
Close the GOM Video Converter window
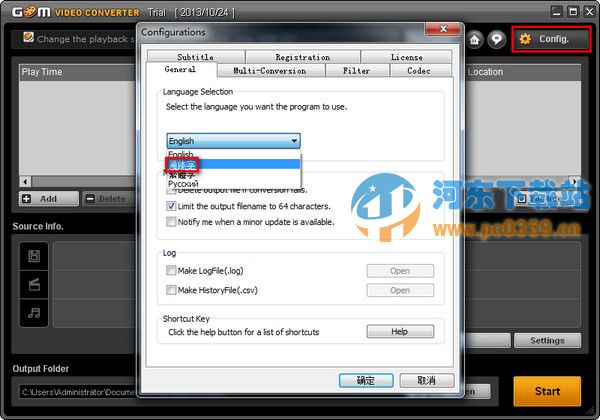tap(590, 12)
